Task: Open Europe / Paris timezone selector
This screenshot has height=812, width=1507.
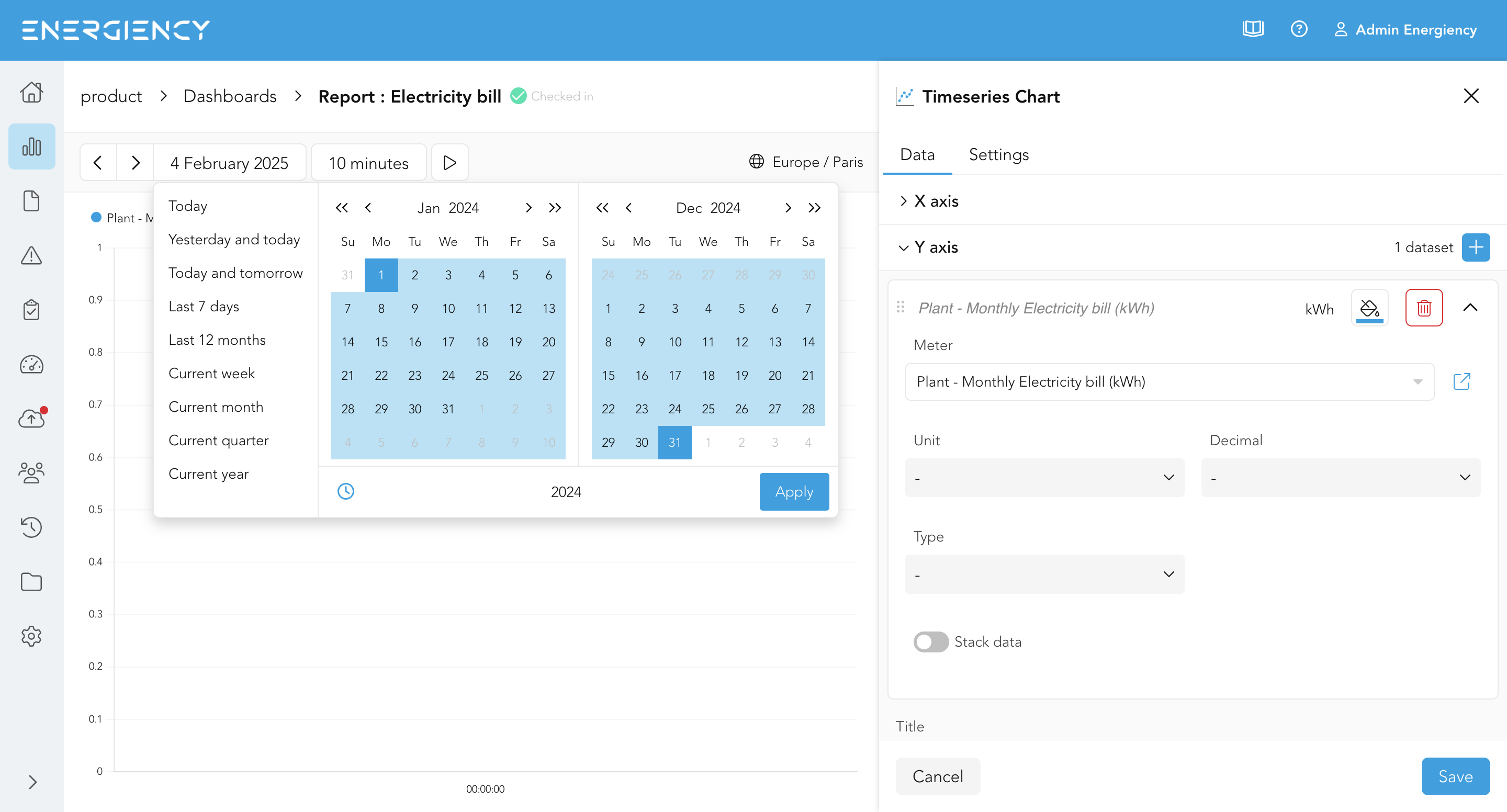Action: (806, 162)
